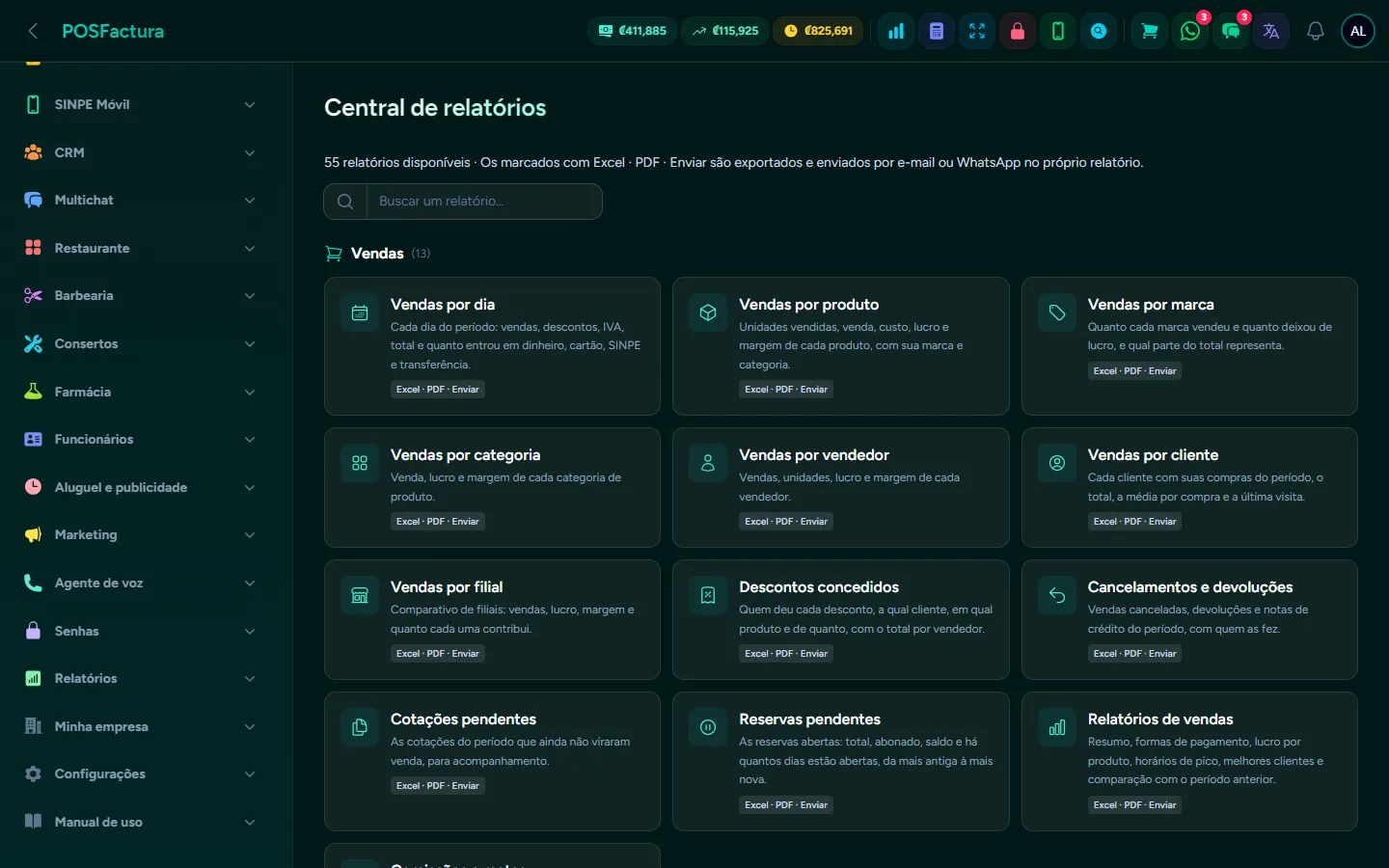This screenshot has height=868, width=1389.
Task: Open the shopping cart icon in header
Action: 1150,31
